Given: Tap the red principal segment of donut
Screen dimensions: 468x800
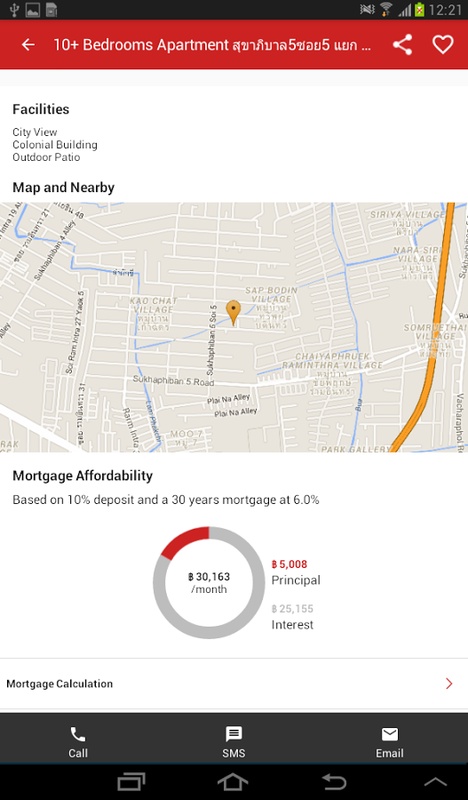Looking at the screenshot, I should click(x=186, y=540).
